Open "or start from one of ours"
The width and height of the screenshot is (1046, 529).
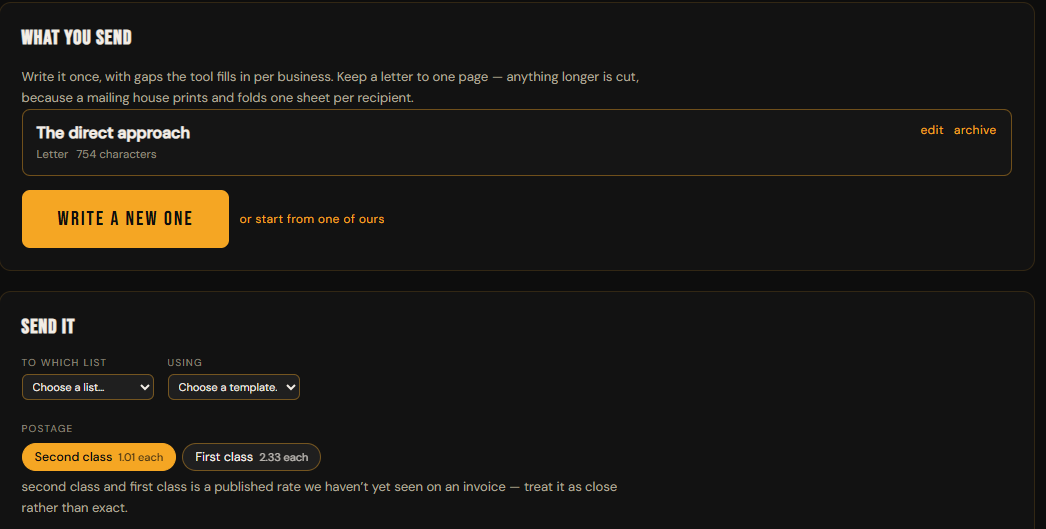coord(312,219)
